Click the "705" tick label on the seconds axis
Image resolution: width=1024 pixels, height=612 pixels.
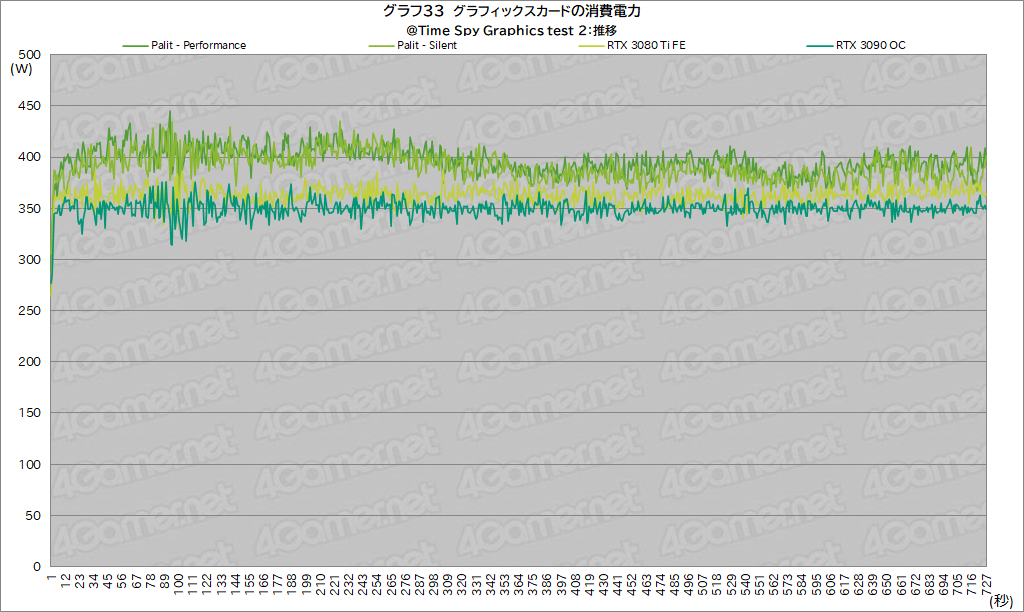click(958, 583)
